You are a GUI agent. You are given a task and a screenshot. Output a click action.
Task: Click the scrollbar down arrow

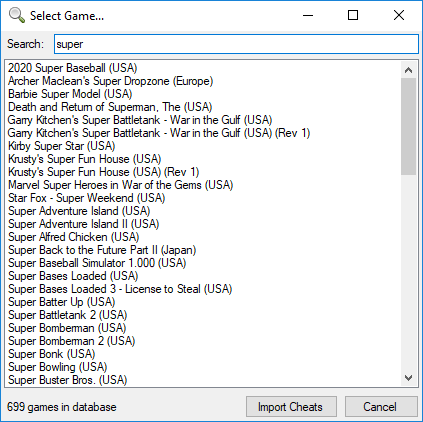pyautogui.click(x=408, y=378)
